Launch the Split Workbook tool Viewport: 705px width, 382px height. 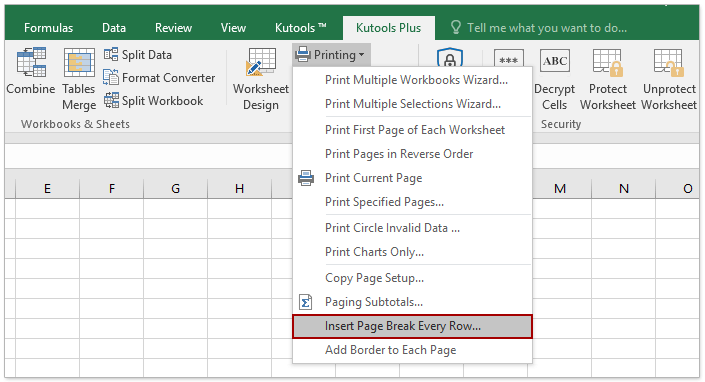click(x=154, y=101)
